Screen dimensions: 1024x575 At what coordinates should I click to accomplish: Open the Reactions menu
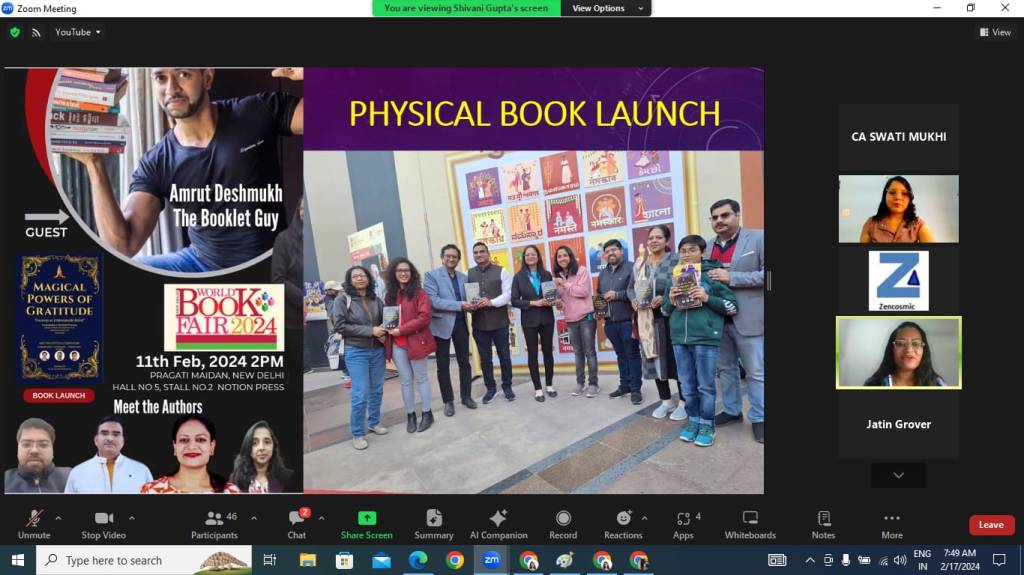coord(623,524)
